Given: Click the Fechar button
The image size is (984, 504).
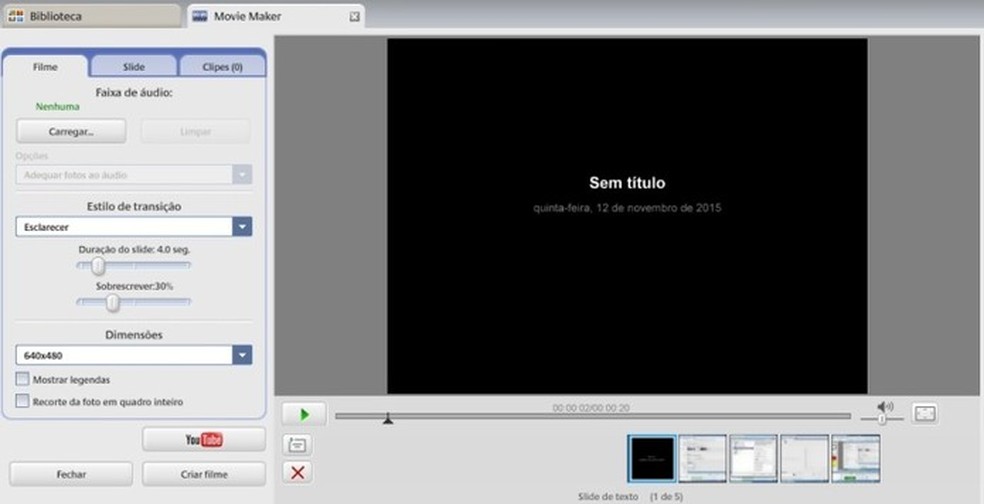Looking at the screenshot, I should 71,474.
